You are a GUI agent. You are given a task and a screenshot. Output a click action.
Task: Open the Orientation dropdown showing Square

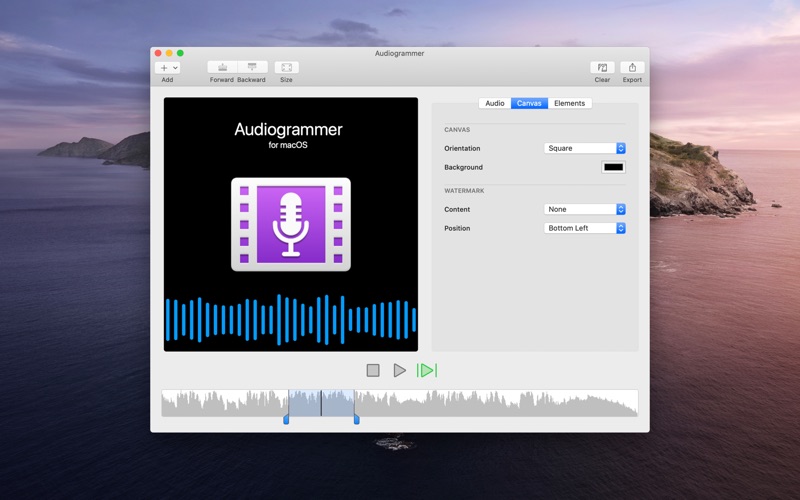[x=585, y=148]
